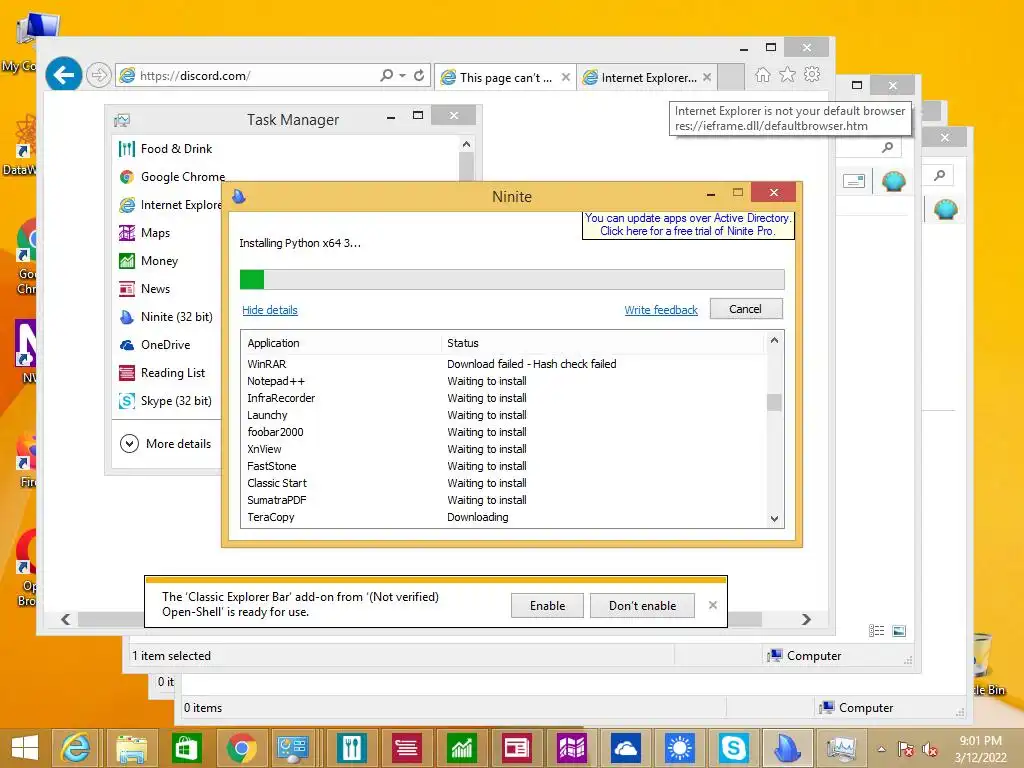Image resolution: width=1024 pixels, height=768 pixels.
Task: Close the 'This page can't…' tab
Action: click(566, 77)
